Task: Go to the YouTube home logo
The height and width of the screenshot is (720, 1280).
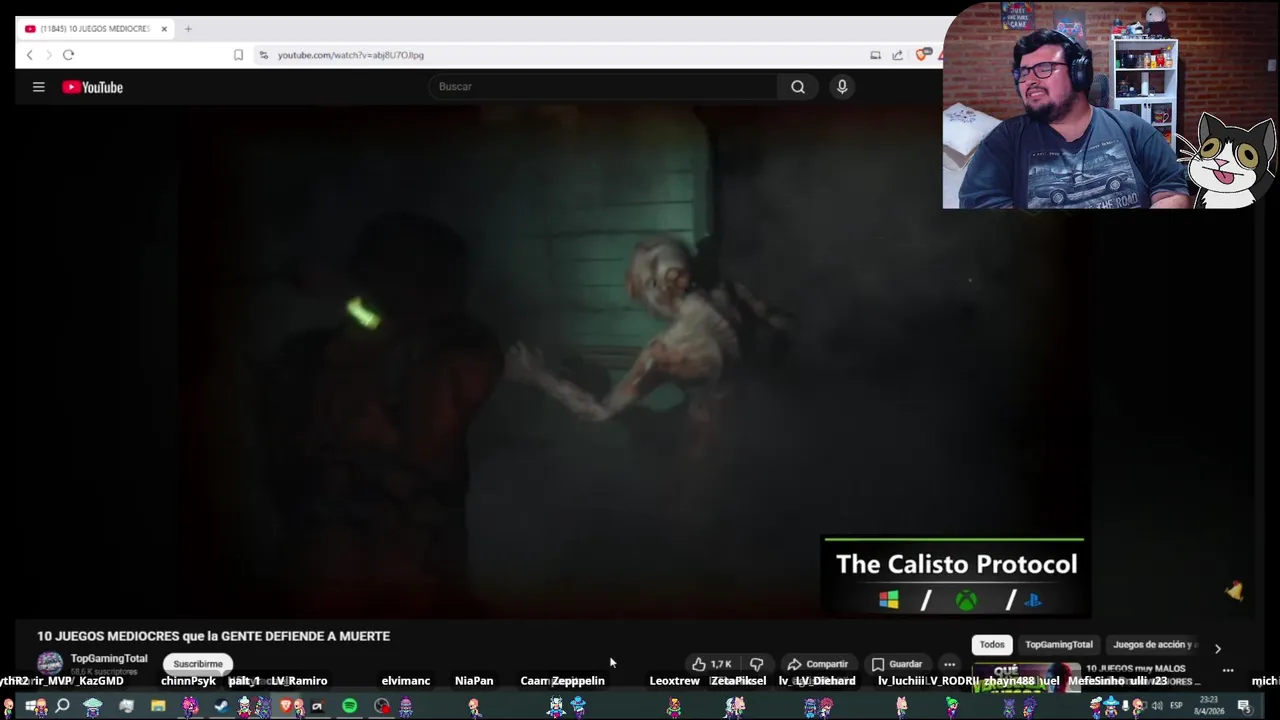Action: click(92, 87)
